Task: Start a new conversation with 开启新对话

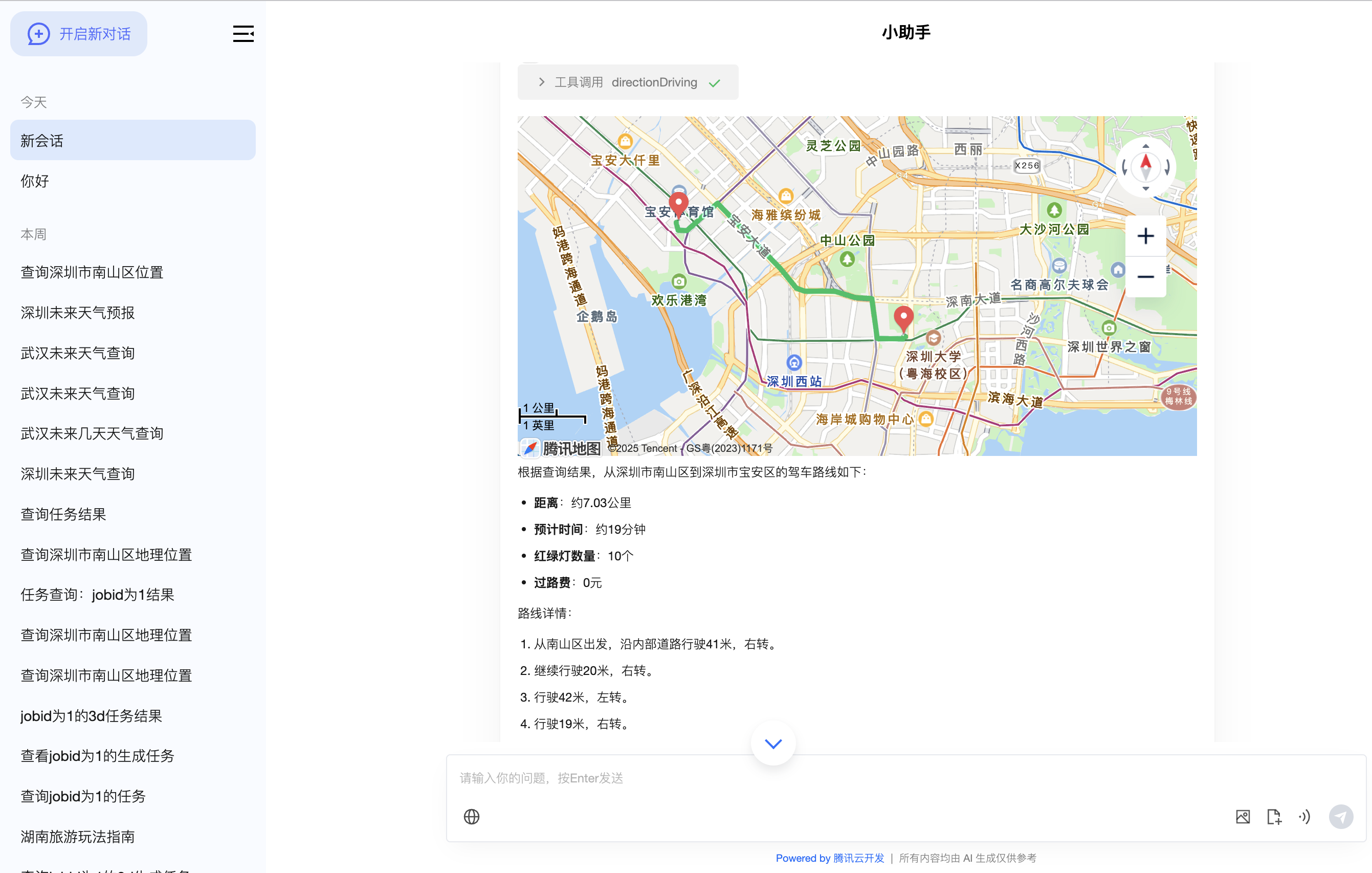Action: [79, 34]
